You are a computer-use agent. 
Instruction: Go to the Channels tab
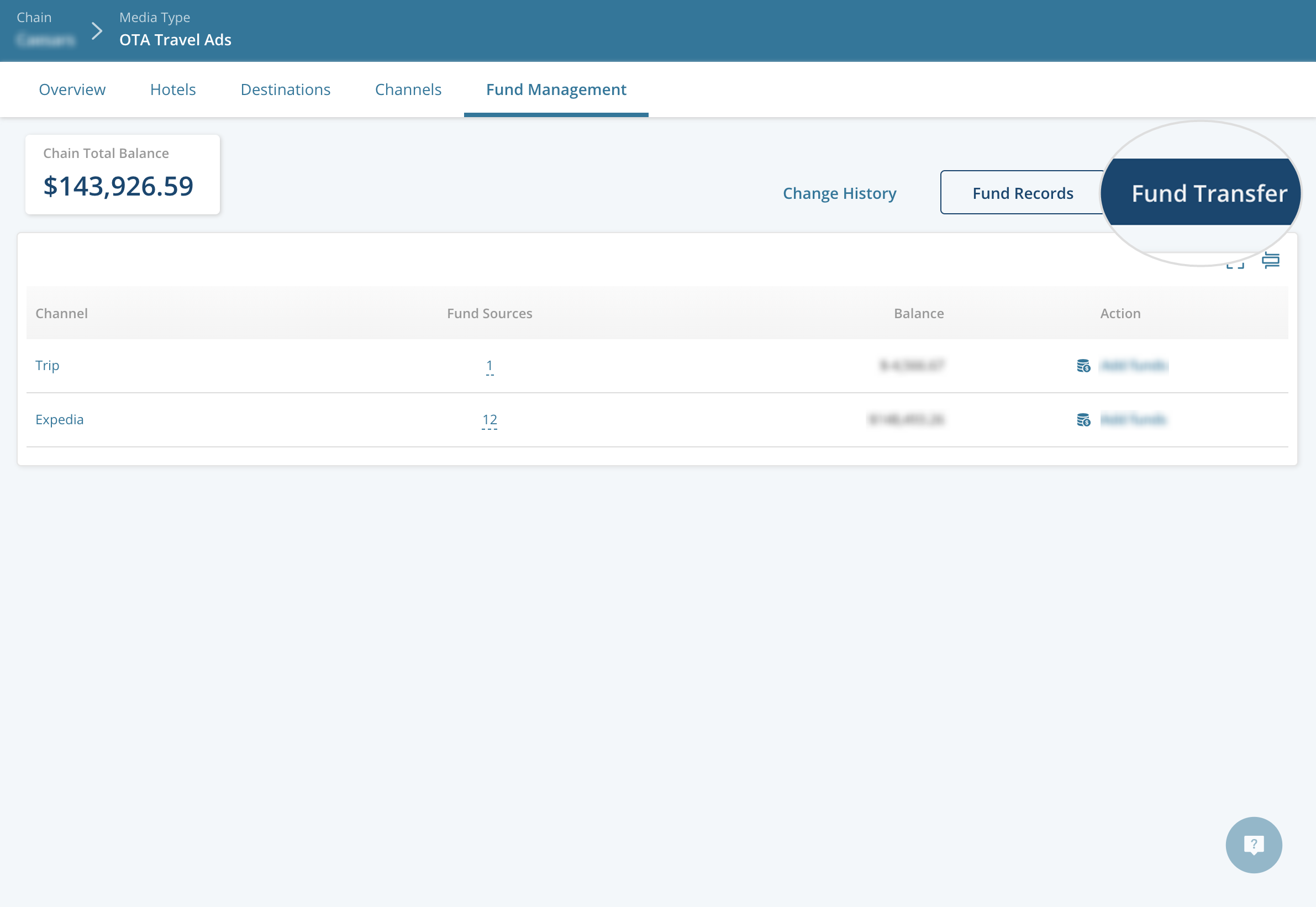pos(408,89)
